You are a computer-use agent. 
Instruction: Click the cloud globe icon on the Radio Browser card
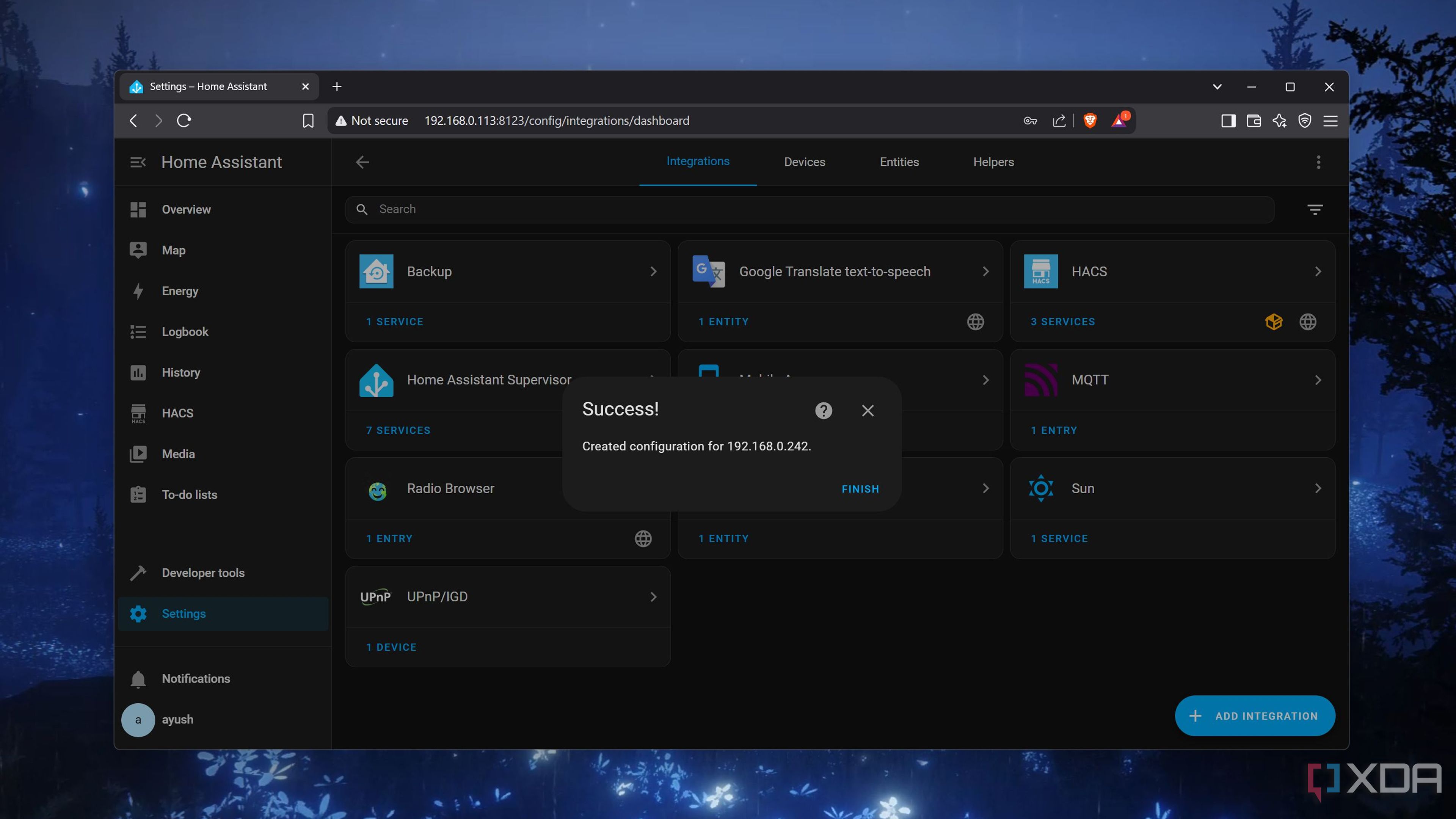click(643, 539)
